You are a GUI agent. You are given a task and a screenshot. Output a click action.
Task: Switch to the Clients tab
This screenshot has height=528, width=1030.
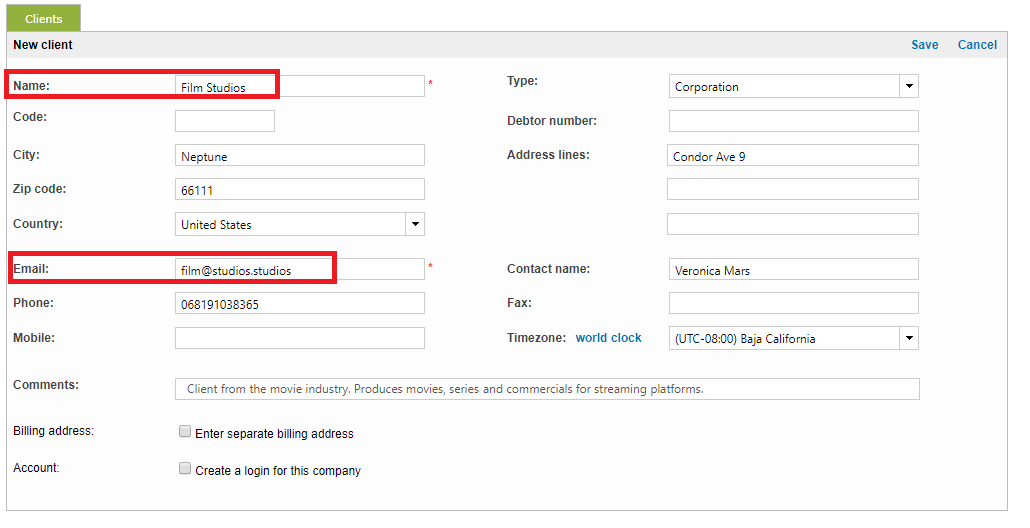43,18
